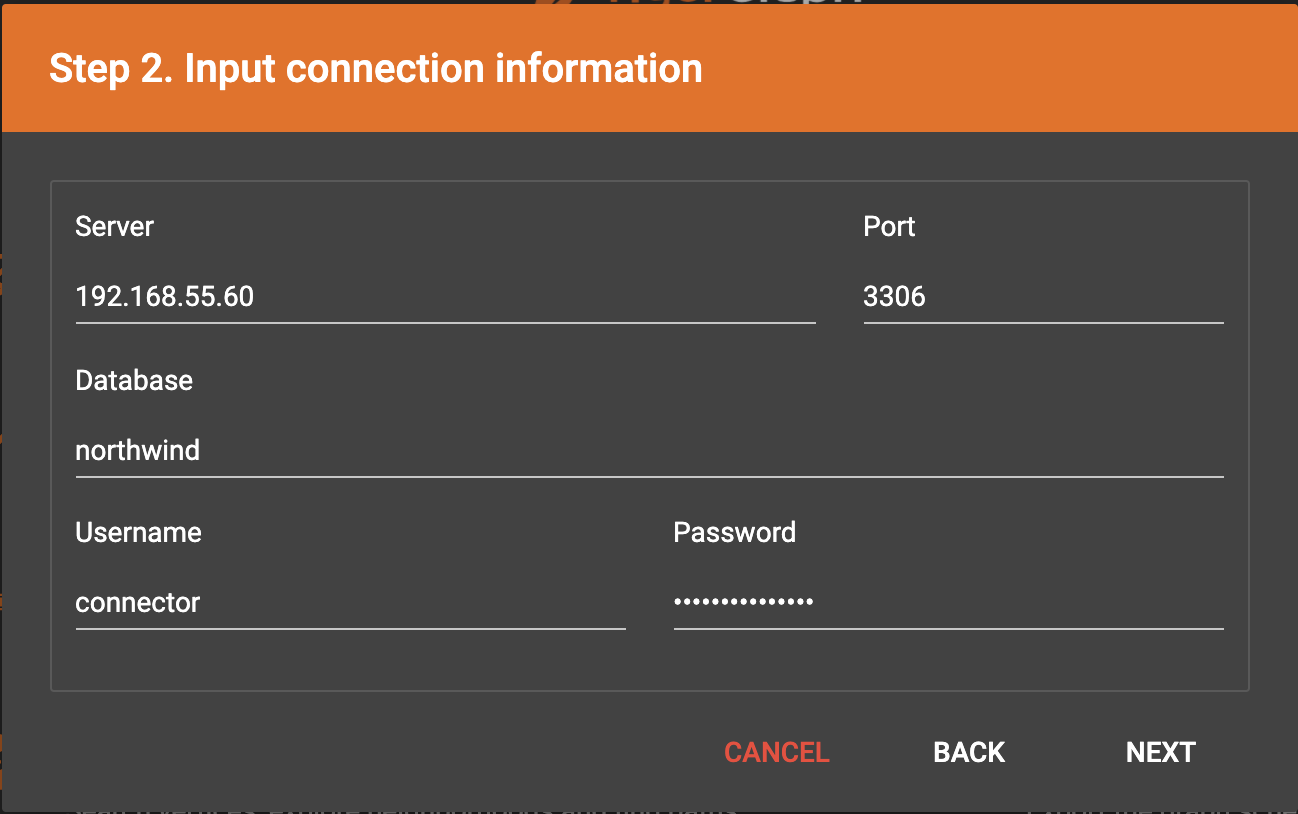1298x814 pixels.
Task: Click the northwind database name text
Action: coord(138,451)
